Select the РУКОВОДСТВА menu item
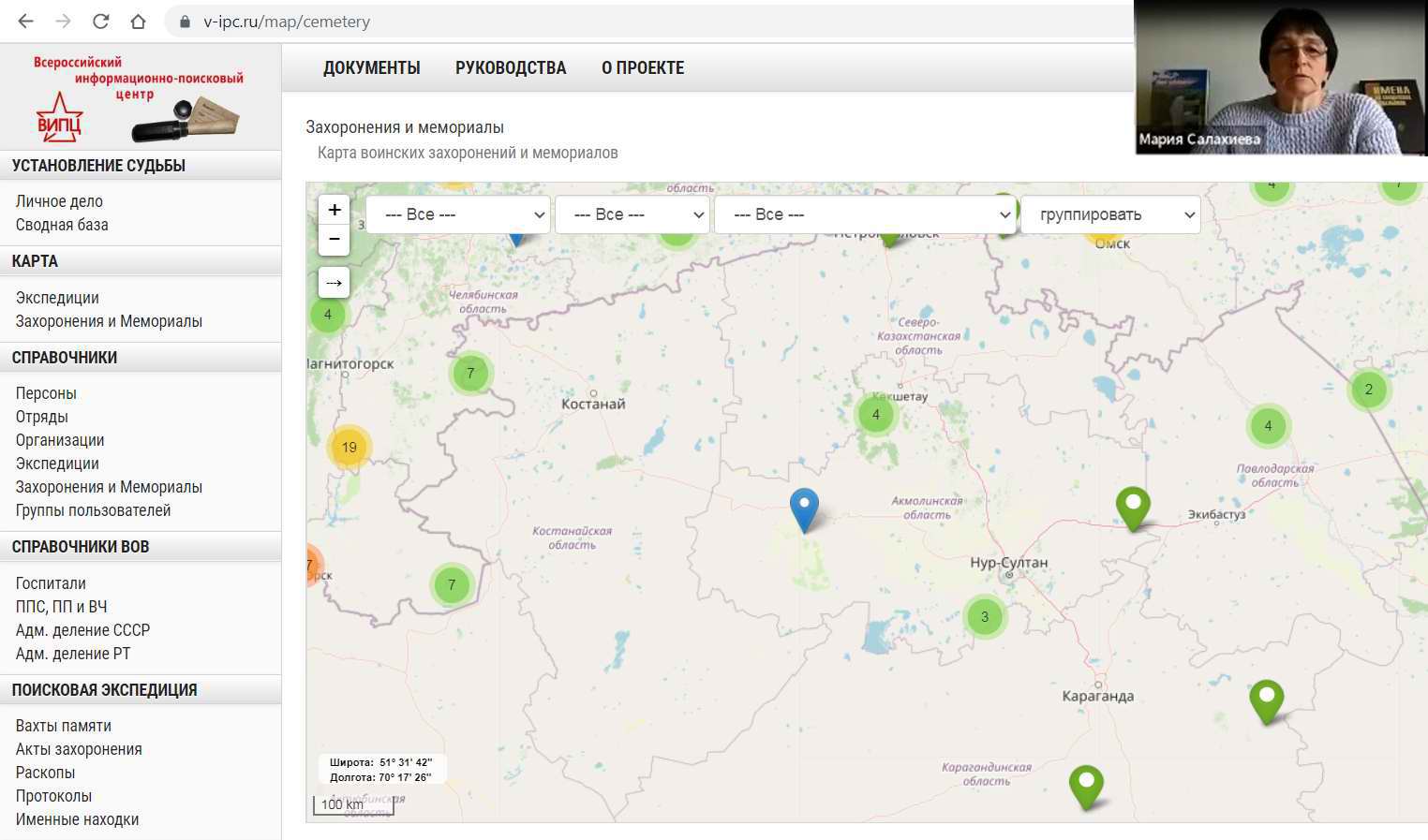This screenshot has height=840, width=1428. pos(511,67)
